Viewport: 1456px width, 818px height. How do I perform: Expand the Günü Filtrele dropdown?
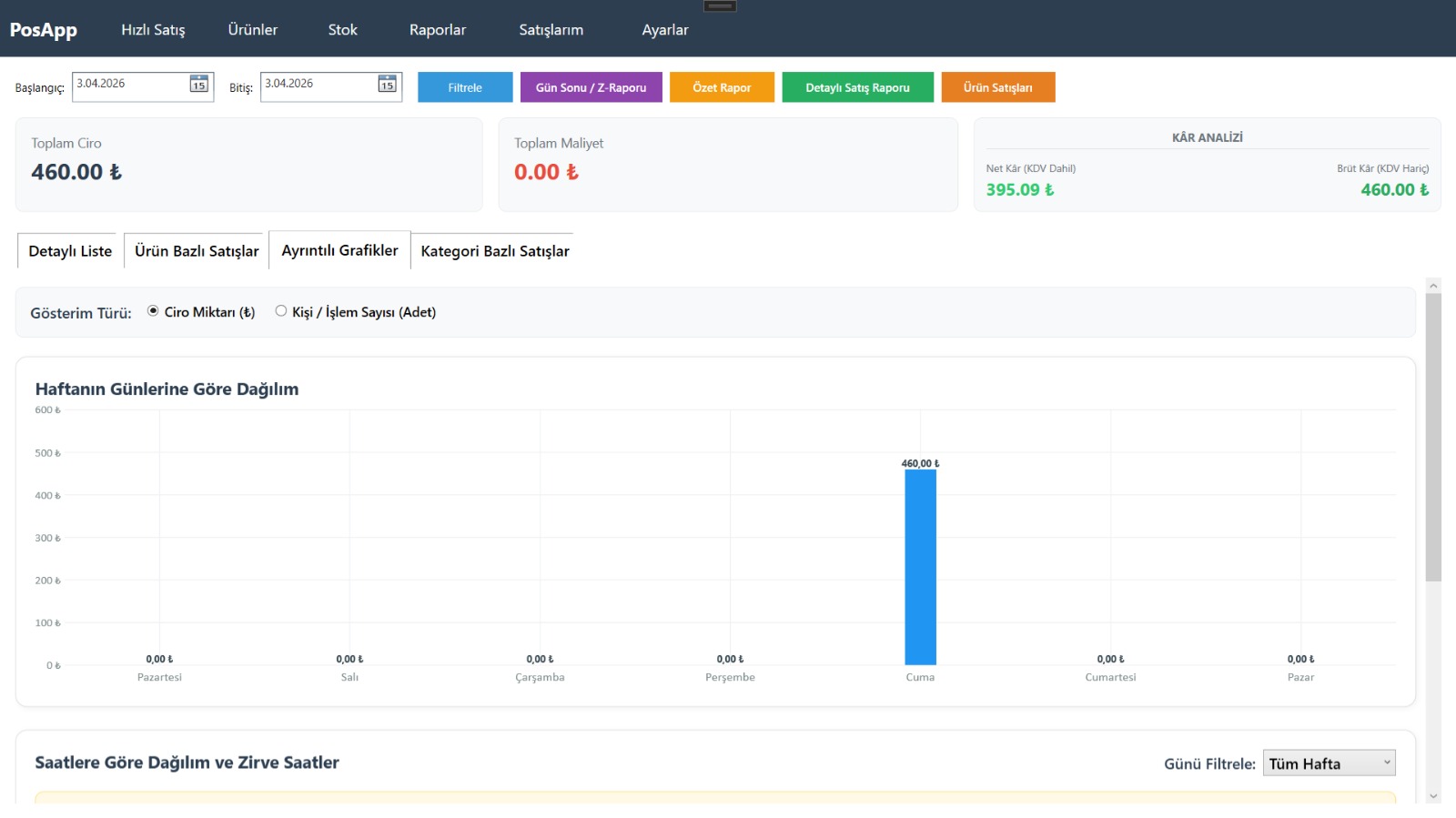(1329, 763)
